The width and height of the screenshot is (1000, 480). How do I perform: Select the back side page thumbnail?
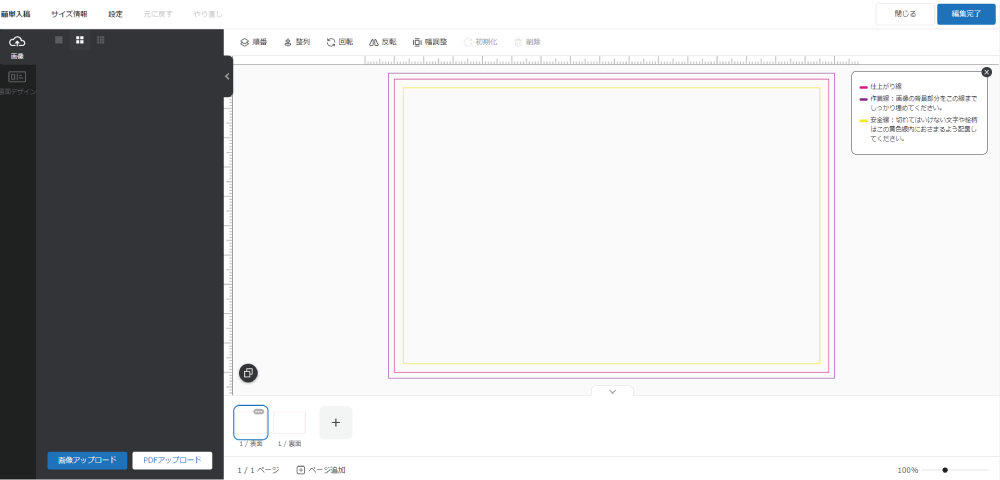tap(289, 423)
